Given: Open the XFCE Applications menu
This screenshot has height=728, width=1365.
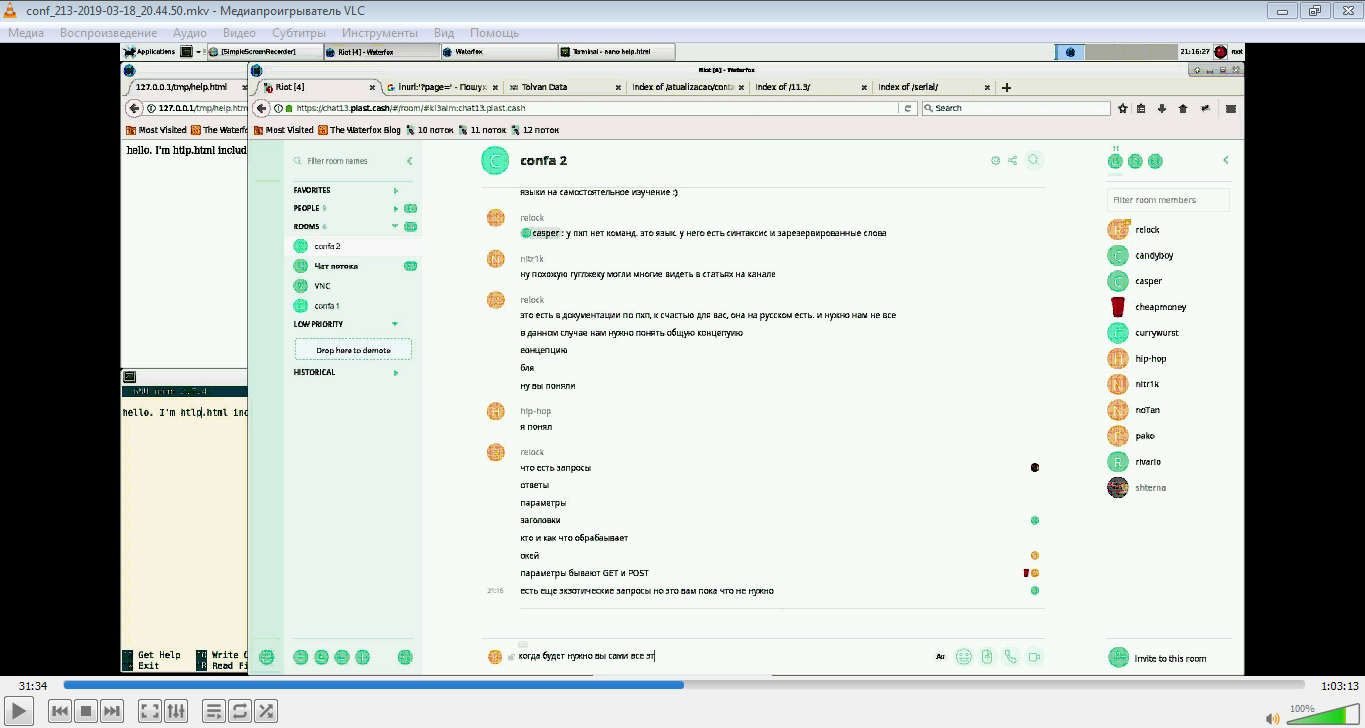Looking at the screenshot, I should pyautogui.click(x=150, y=51).
